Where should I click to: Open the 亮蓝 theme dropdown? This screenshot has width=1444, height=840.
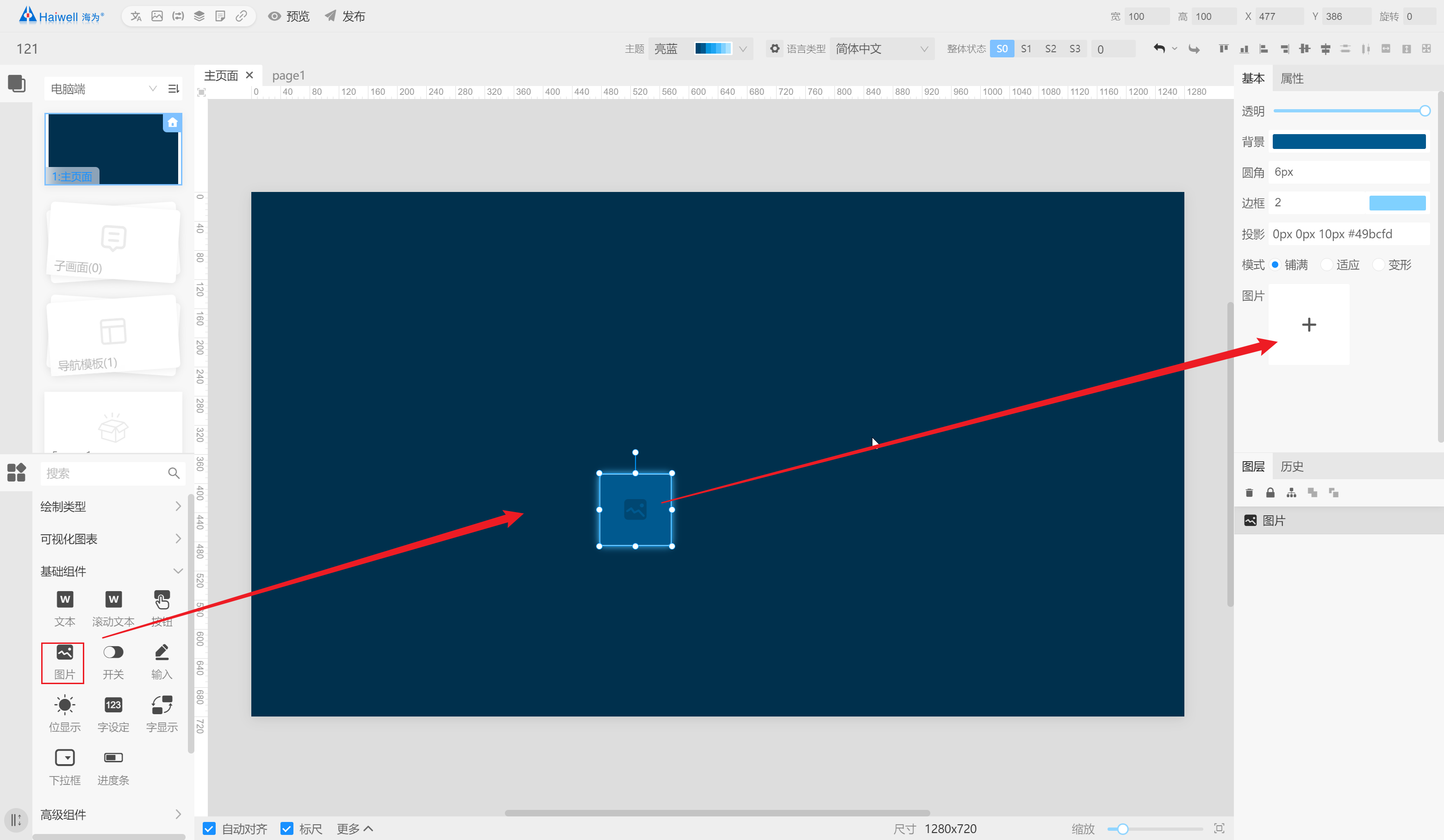point(700,49)
